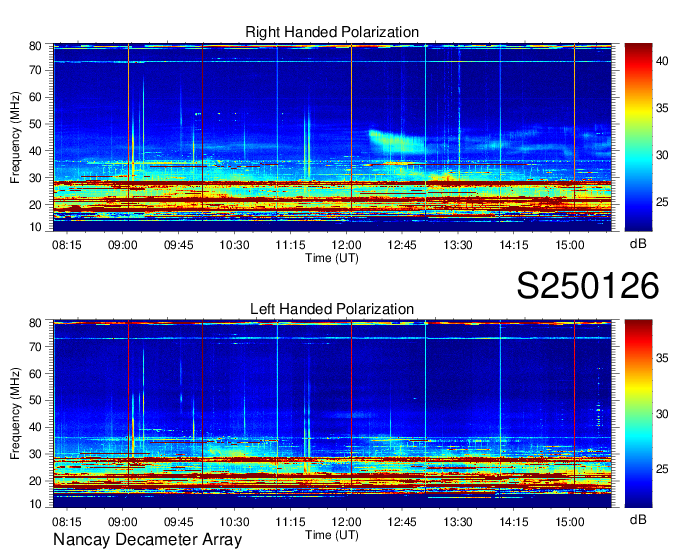
Task: Click the 25 dB label on left-handed color bar
Action: pyautogui.click(x=662, y=469)
